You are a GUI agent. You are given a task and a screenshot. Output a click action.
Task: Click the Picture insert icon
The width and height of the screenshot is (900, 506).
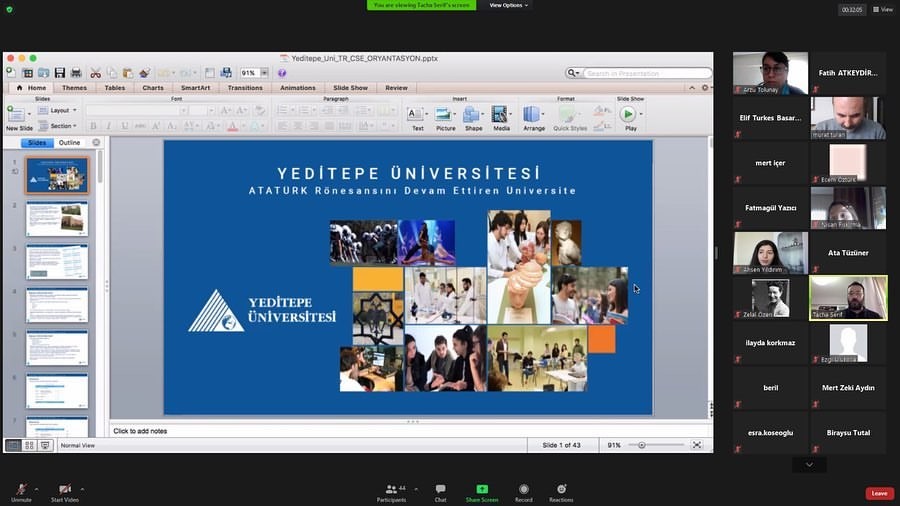tap(443, 114)
